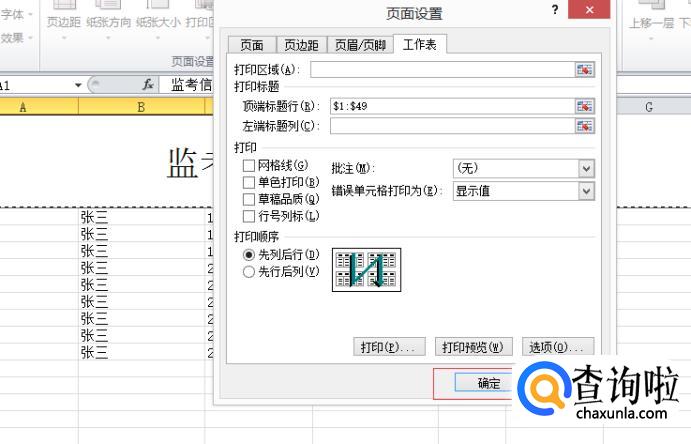Click range selector icon for 打印区域

click(584, 69)
